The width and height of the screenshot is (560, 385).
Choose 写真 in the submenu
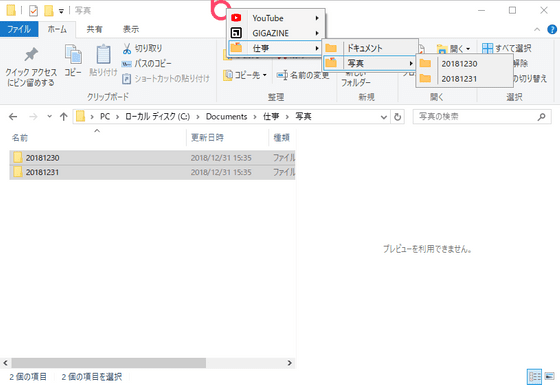[370, 63]
